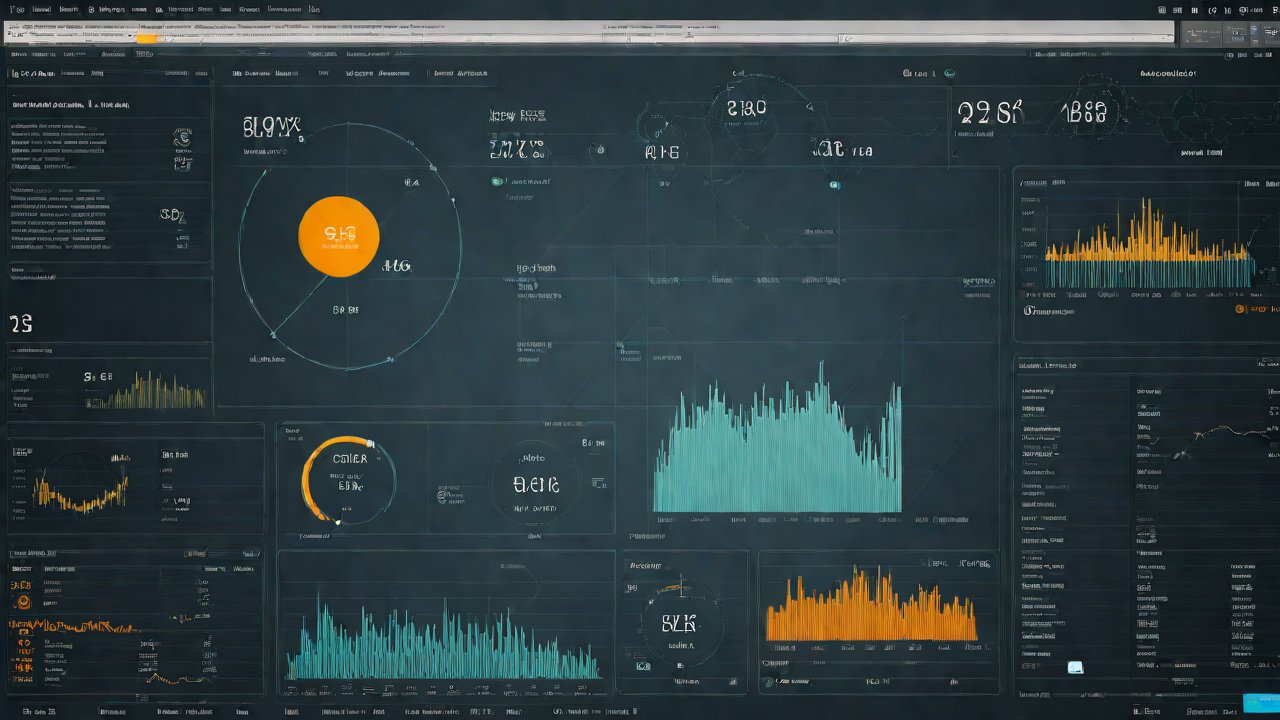Image resolution: width=1280 pixels, height=720 pixels.
Task: Select the orange highlighted tab in the top strip
Action: pyautogui.click(x=146, y=38)
